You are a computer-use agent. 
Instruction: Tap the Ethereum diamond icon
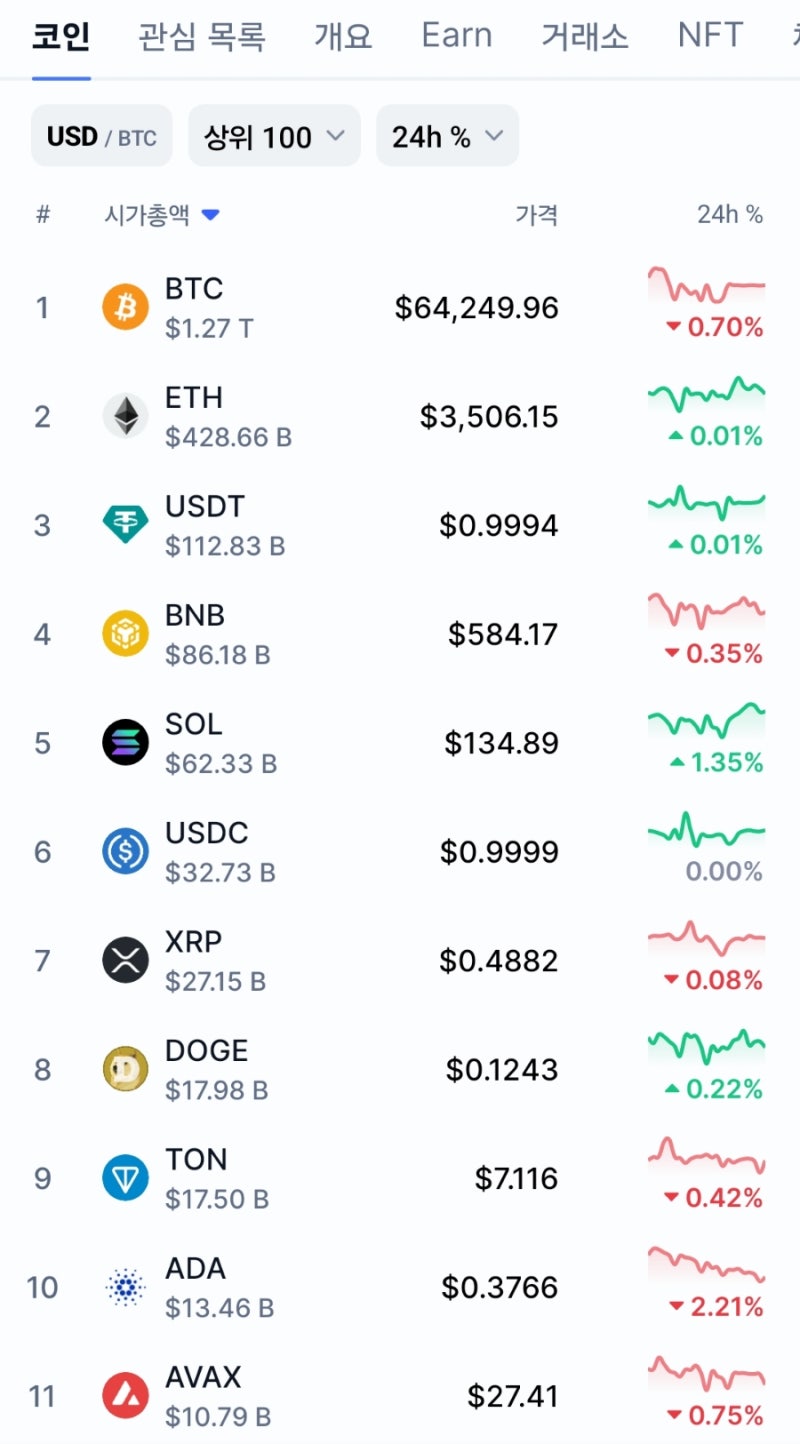[125, 416]
